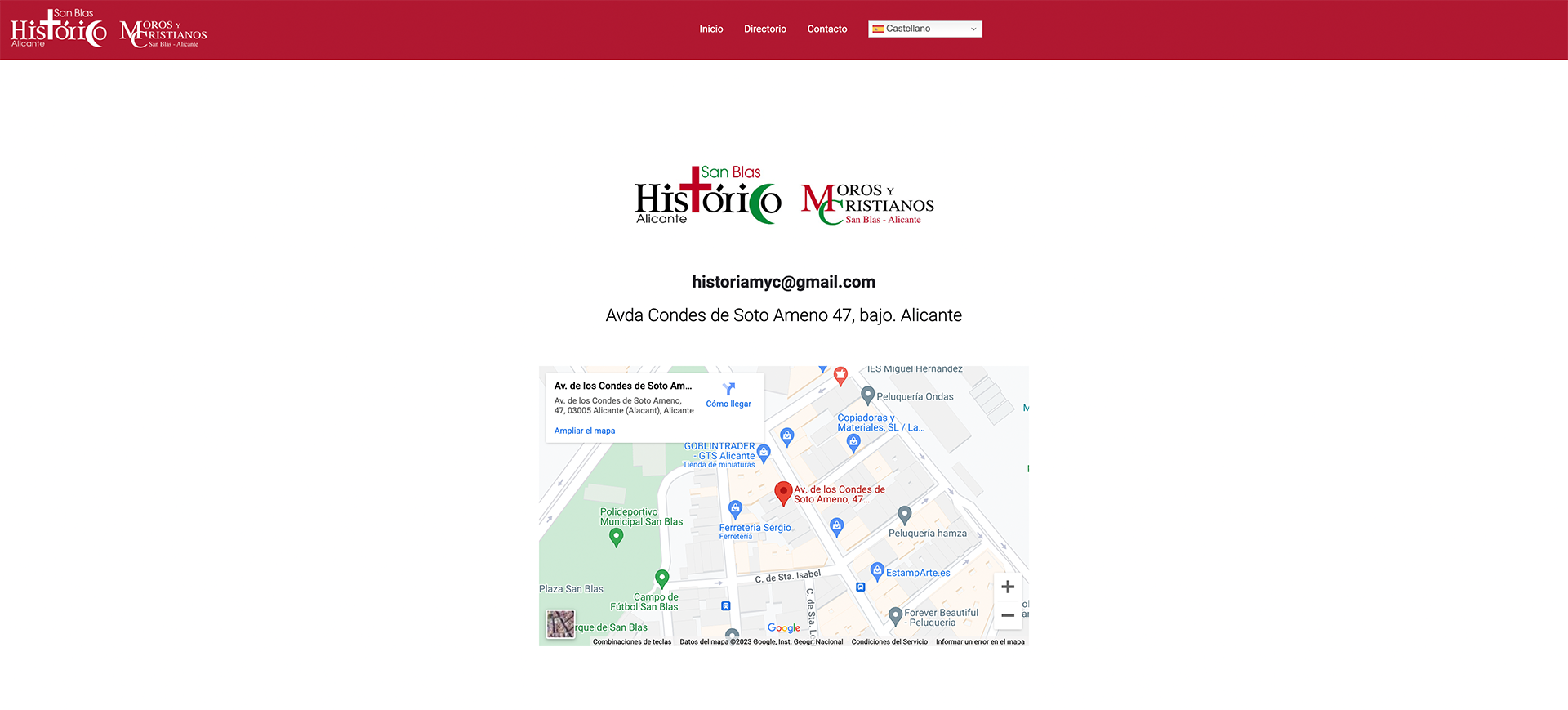
Task: Click the Avda Condes de Soto Ameno address text
Action: click(784, 315)
